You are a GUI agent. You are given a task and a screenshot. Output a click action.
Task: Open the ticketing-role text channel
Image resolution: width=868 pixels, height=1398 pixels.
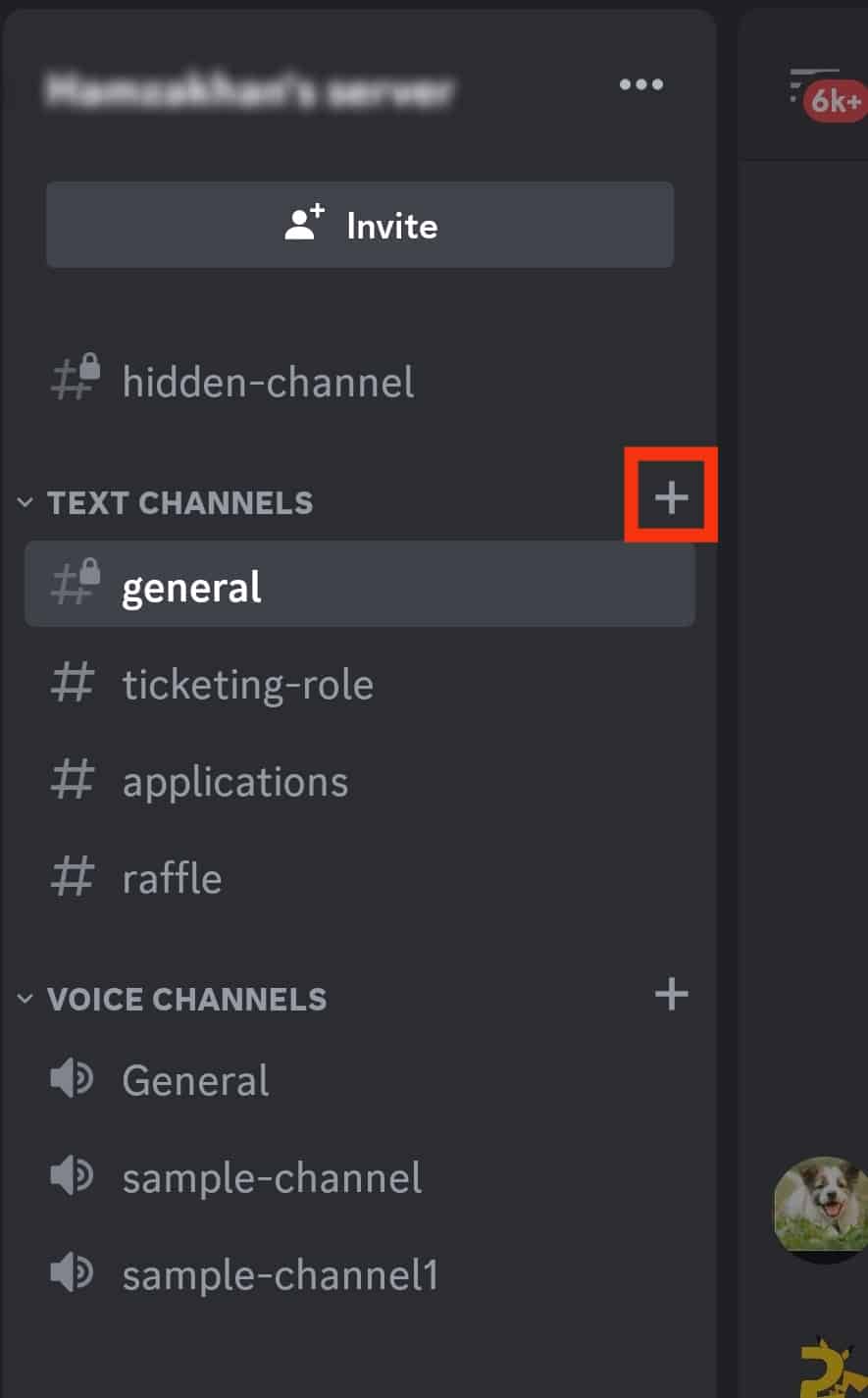pos(360,684)
